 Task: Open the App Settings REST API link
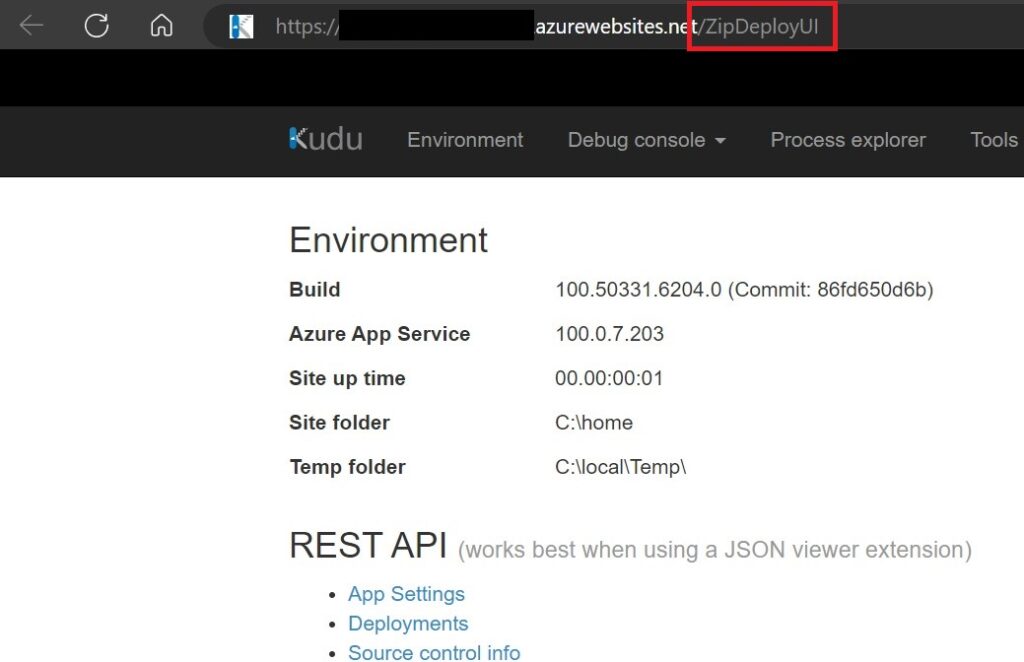pyautogui.click(x=406, y=594)
